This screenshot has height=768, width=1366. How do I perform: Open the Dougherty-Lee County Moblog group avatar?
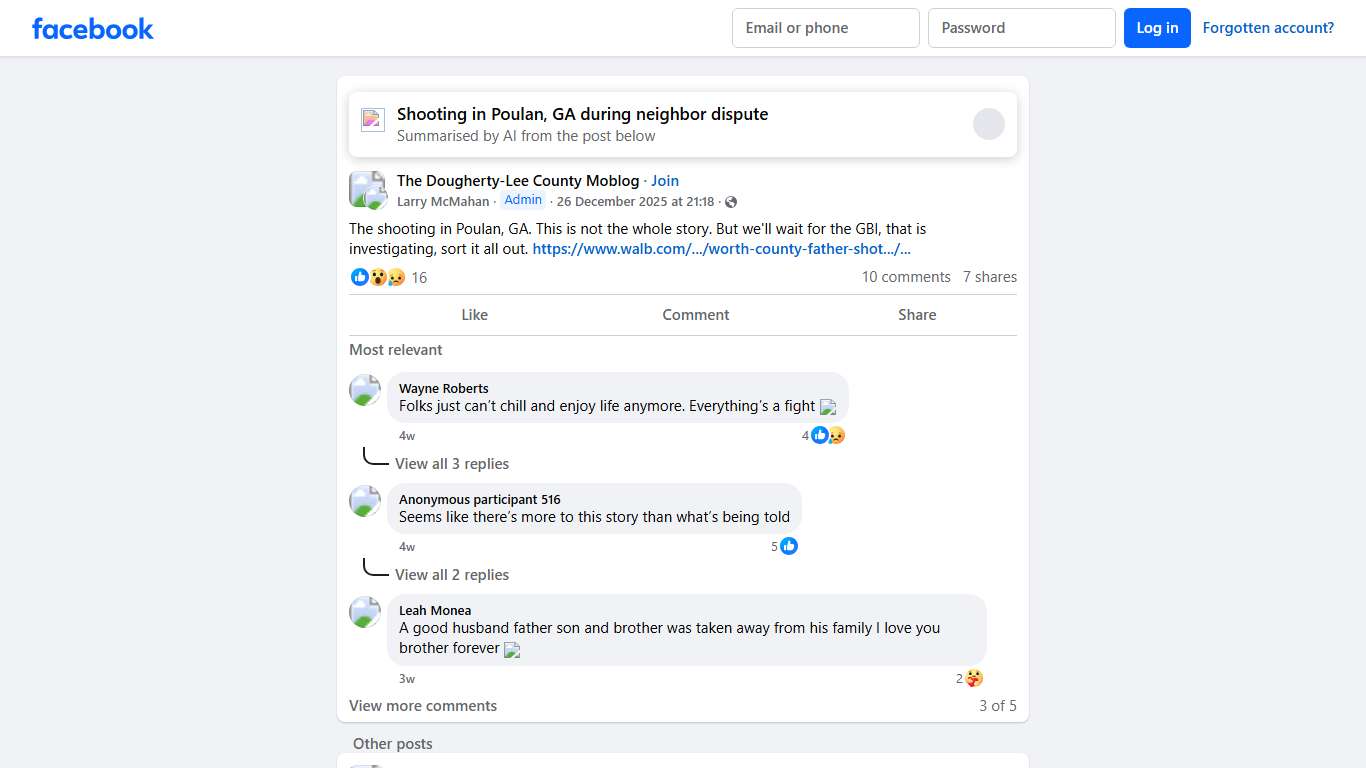(x=367, y=189)
